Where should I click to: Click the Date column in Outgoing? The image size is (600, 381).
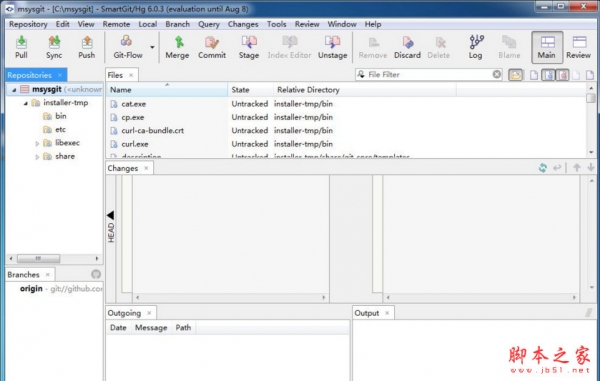pos(118,327)
